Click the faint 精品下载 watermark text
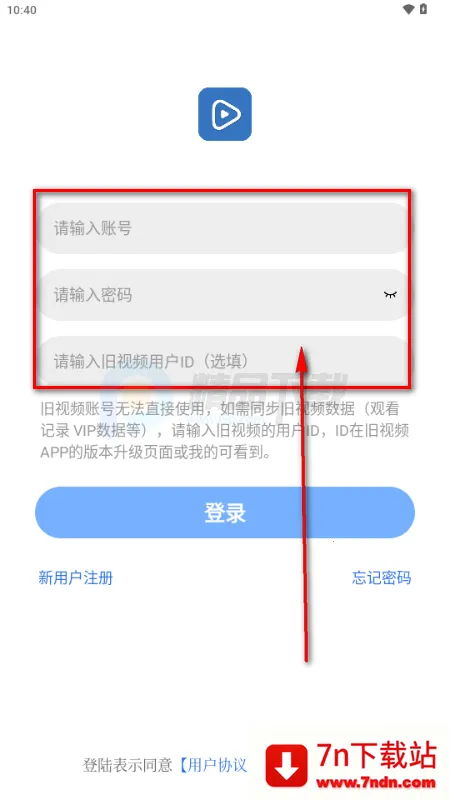This screenshot has width=450, height=800. click(x=270, y=389)
